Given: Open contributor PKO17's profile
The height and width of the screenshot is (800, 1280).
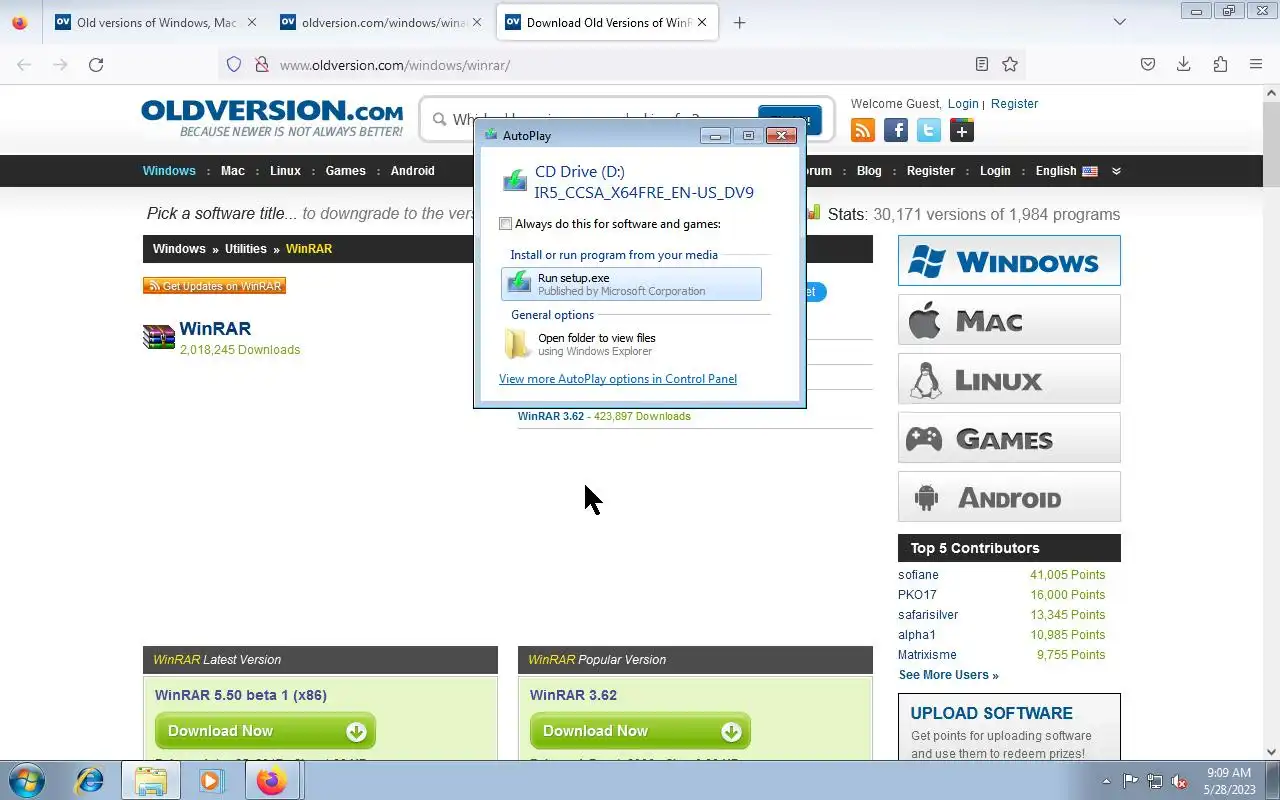Looking at the screenshot, I should [917, 595].
